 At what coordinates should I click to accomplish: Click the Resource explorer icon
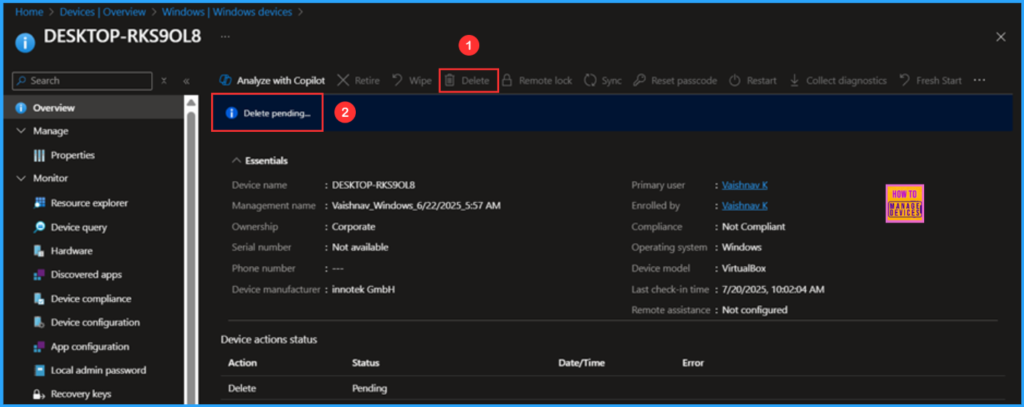click(x=39, y=203)
